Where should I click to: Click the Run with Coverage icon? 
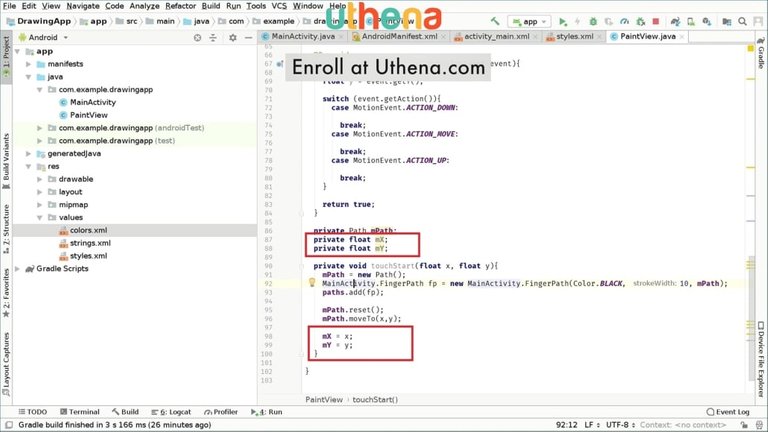pos(608,22)
